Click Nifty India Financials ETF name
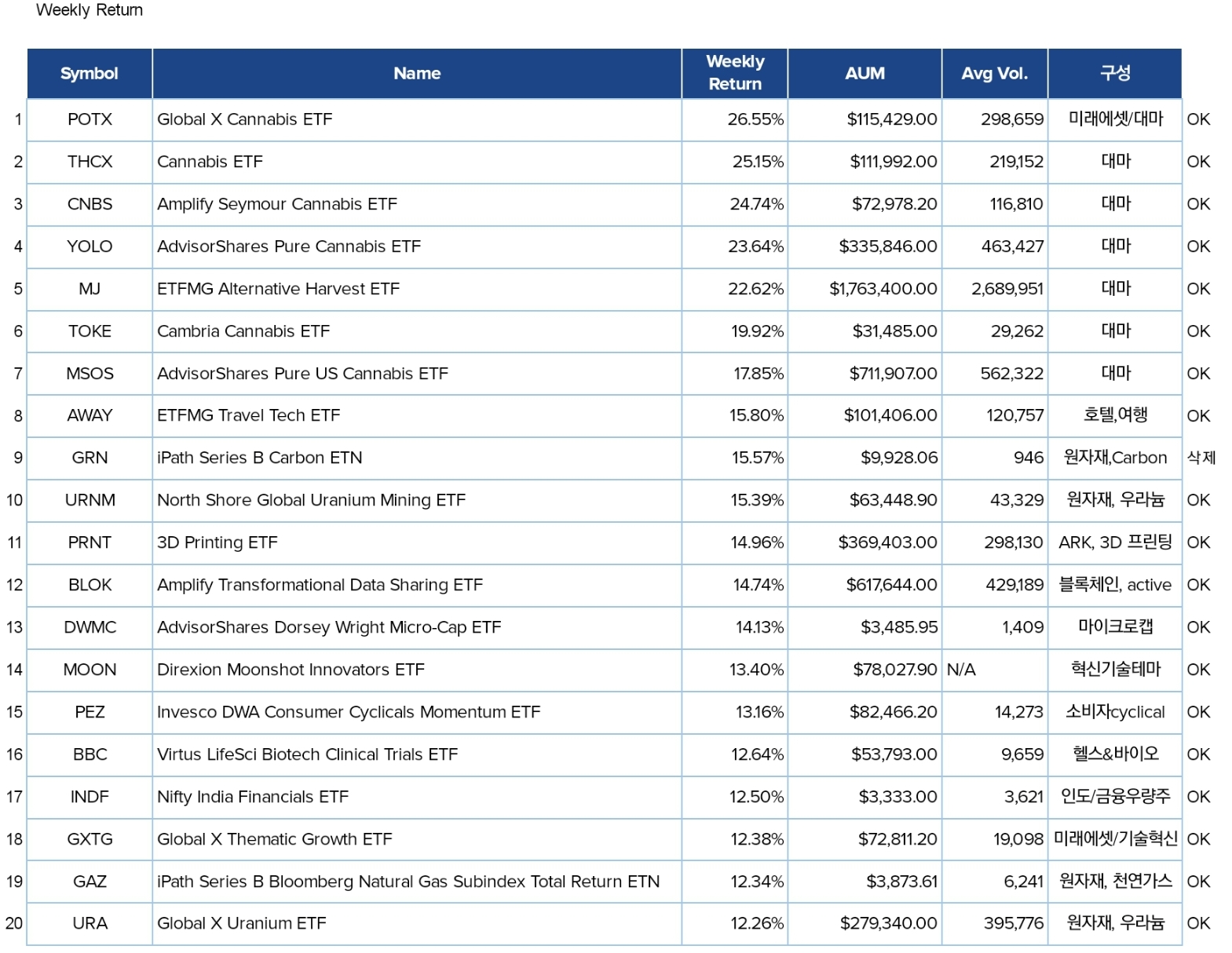The width and height of the screenshot is (1232, 953). 253,797
